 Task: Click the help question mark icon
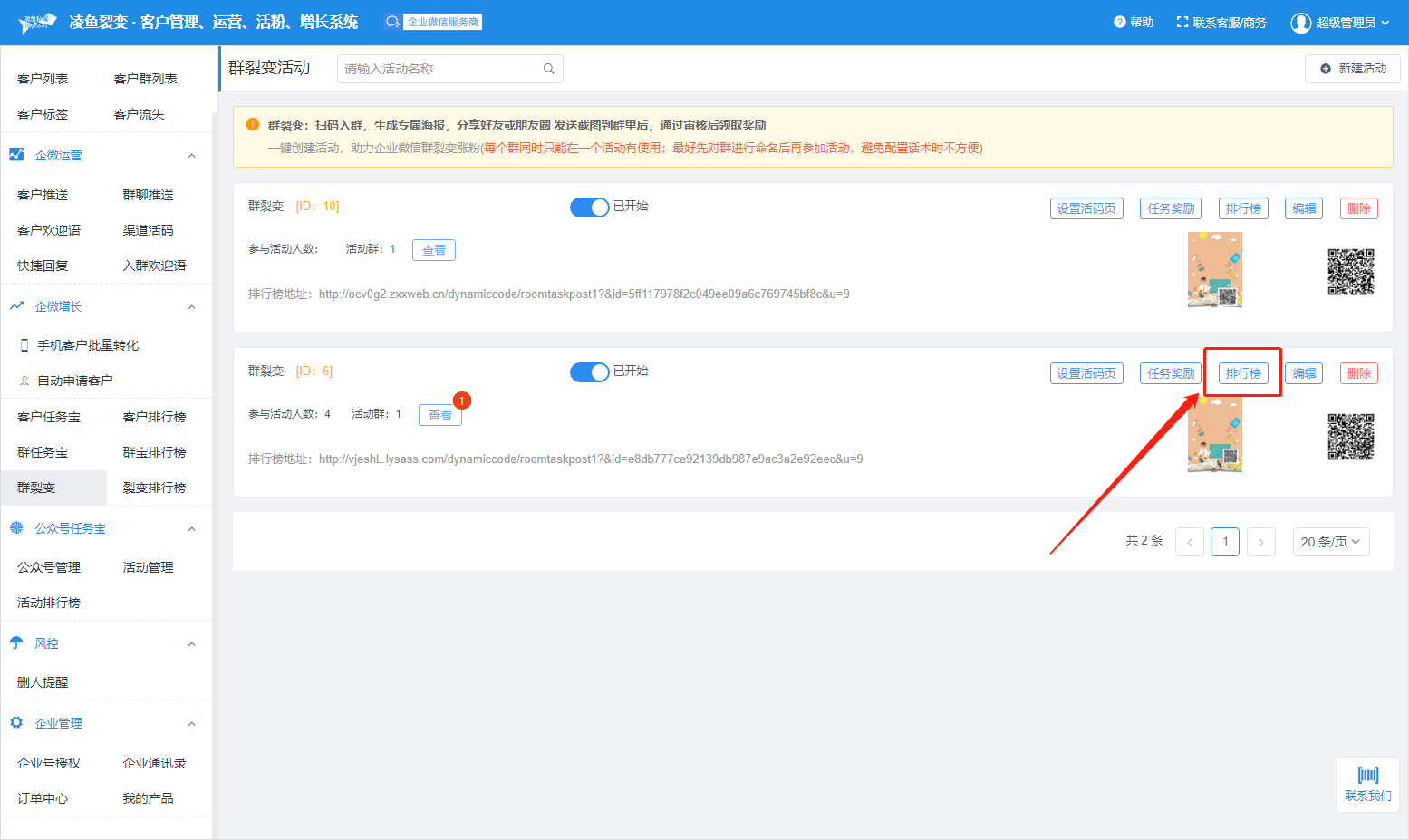click(x=1119, y=22)
